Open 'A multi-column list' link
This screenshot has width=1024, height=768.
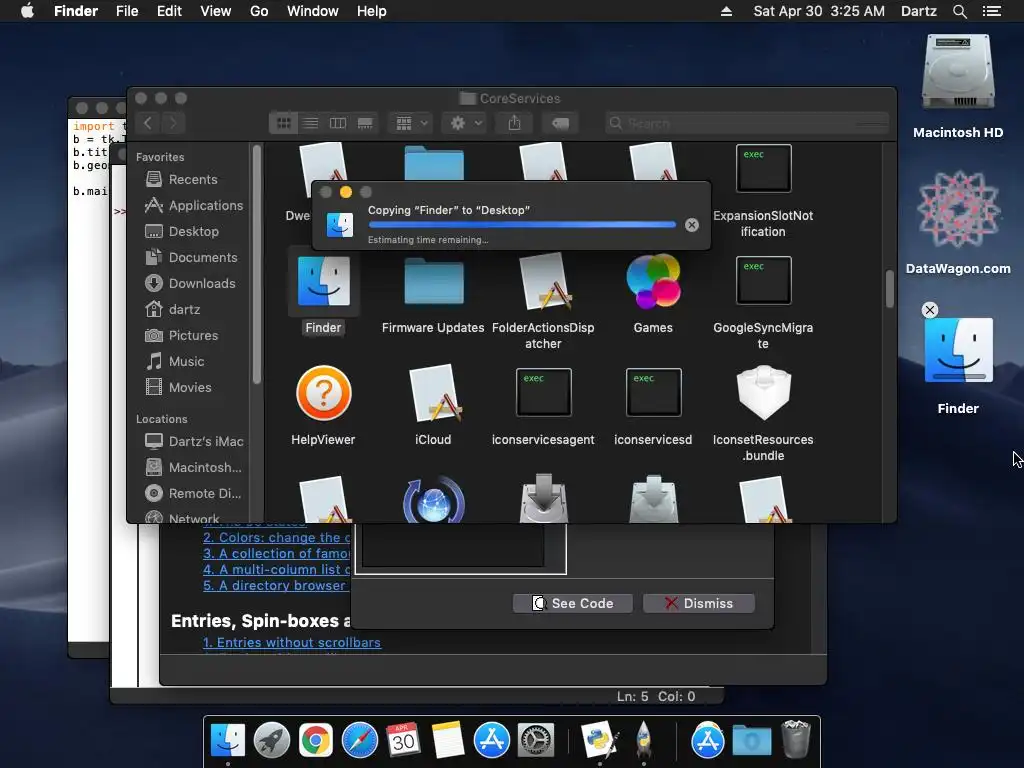pyautogui.click(x=276, y=569)
